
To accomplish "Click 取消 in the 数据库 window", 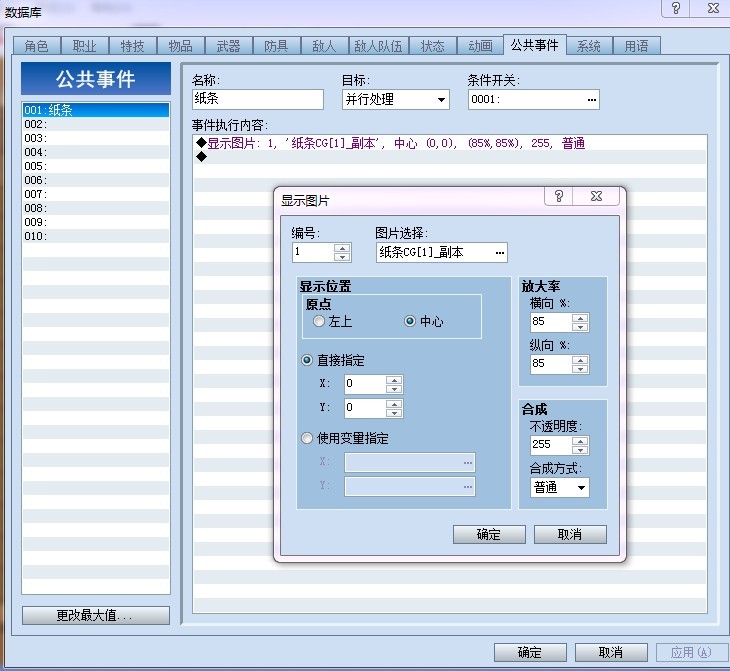I will (611, 652).
